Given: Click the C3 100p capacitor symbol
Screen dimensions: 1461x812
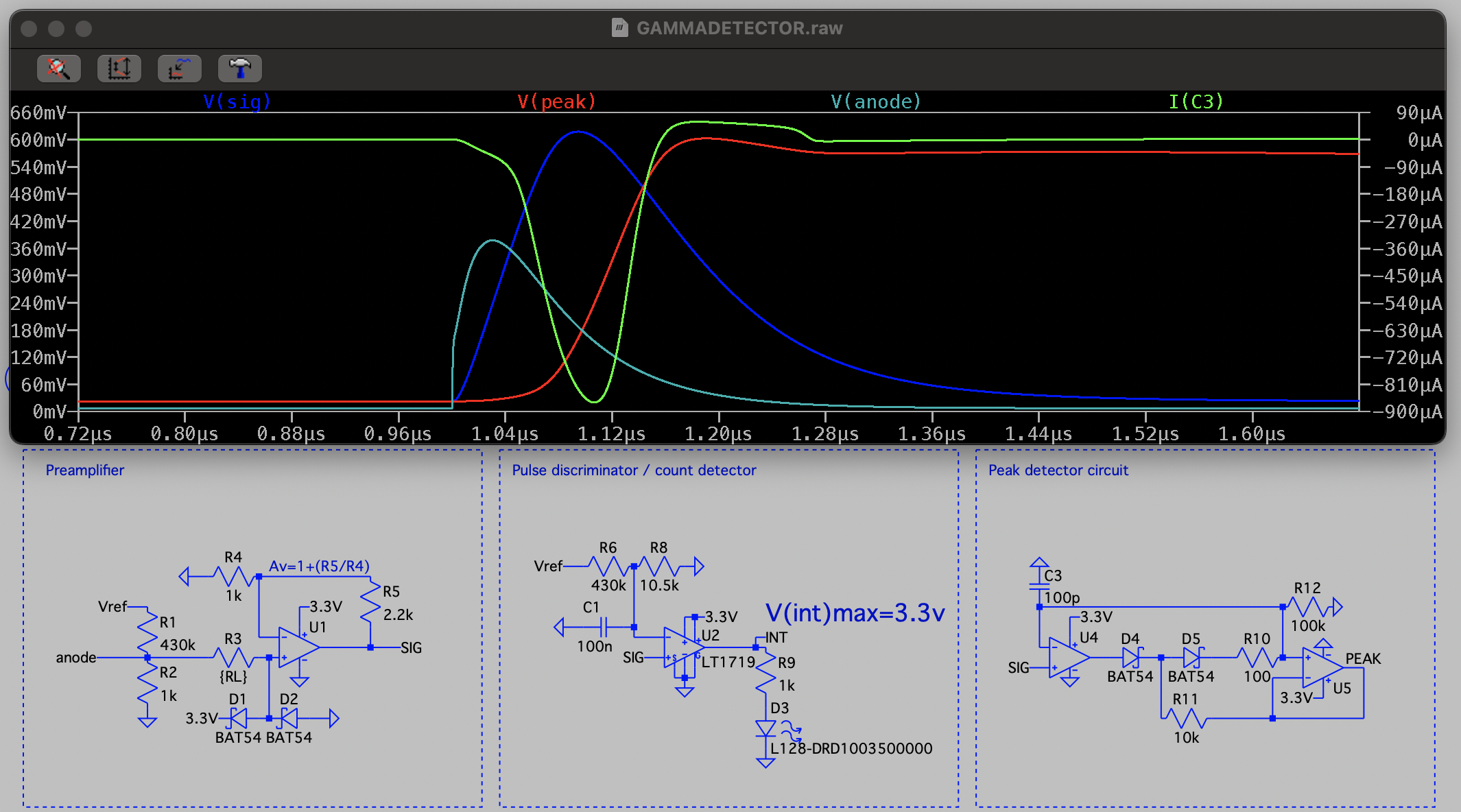Looking at the screenshot, I should click(1039, 586).
